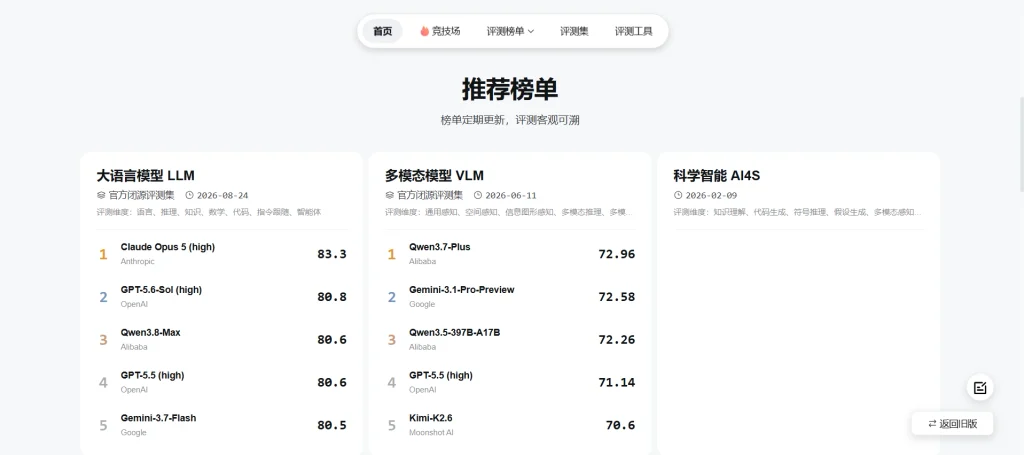Click the Google label under Gemini-3.1-Pro-Preview
The width and height of the screenshot is (1024, 455).
421,304
